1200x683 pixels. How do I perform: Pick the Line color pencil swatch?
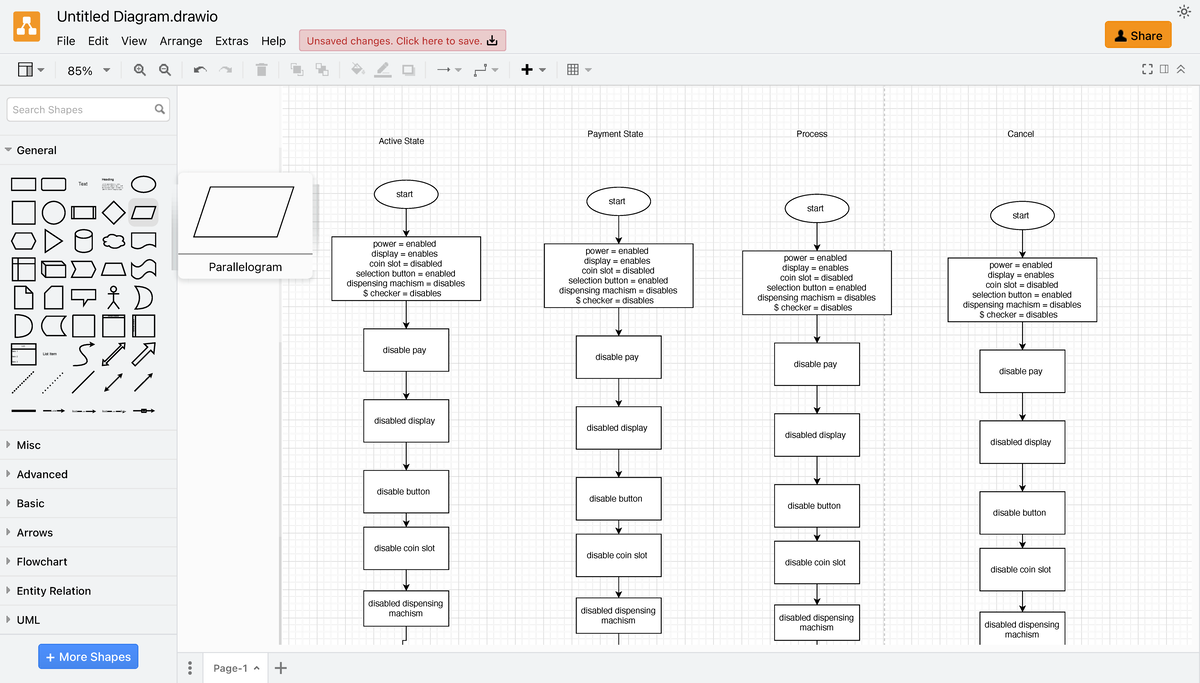pyautogui.click(x=384, y=69)
